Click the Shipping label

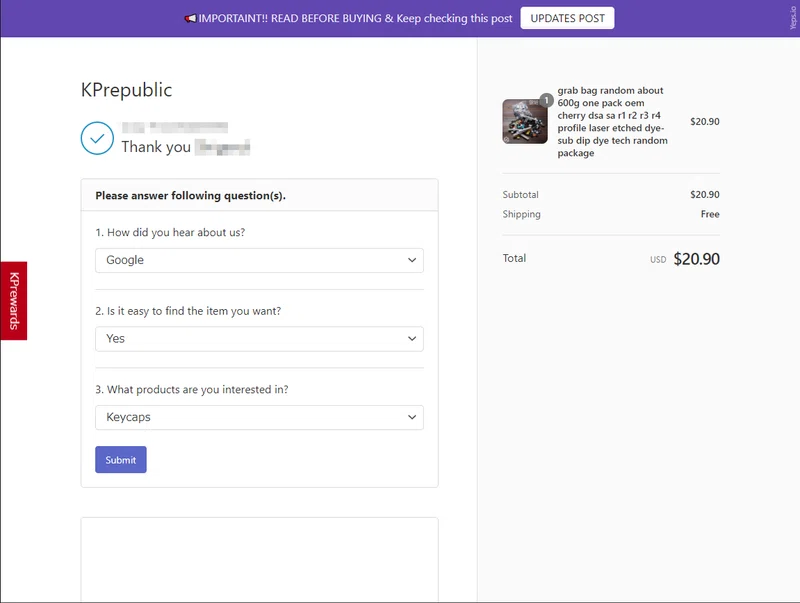521,214
